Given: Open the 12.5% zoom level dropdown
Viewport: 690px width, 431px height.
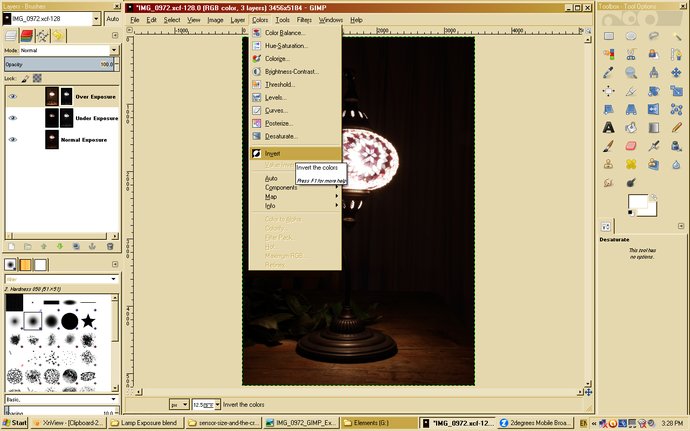Looking at the screenshot, I should pyautogui.click(x=217, y=404).
